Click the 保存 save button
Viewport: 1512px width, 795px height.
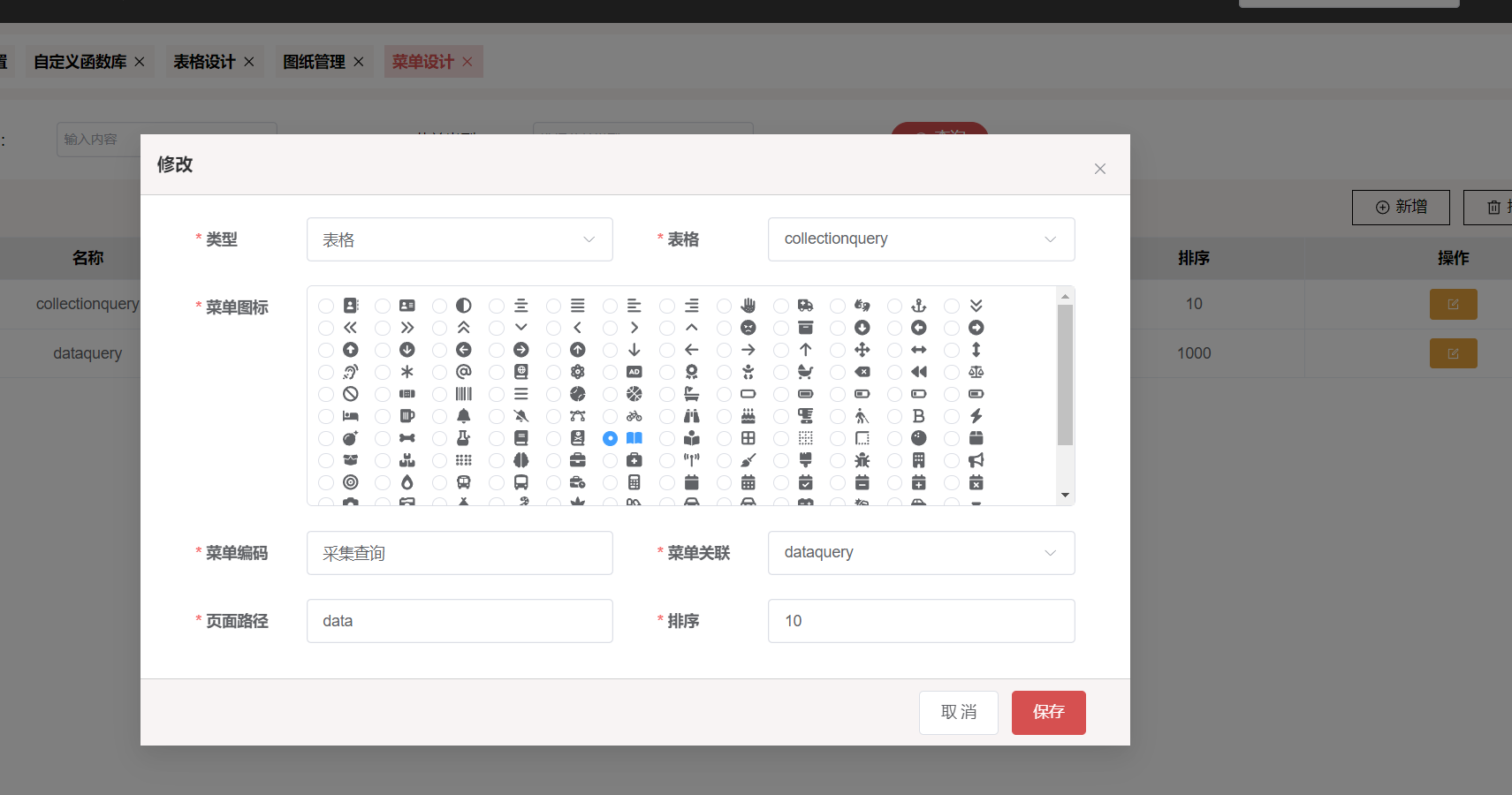(x=1048, y=713)
